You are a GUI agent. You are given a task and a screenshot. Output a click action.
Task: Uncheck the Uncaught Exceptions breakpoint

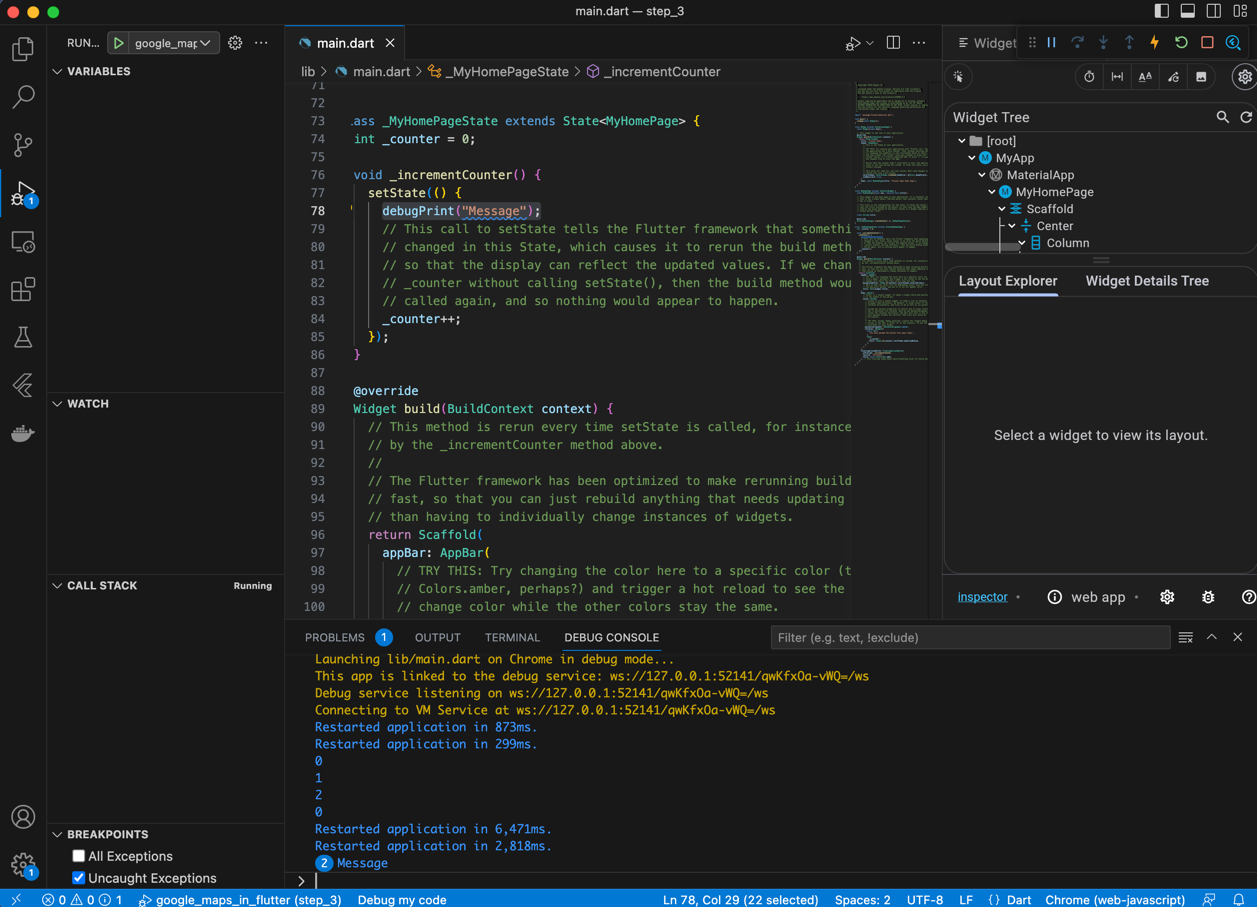pyautogui.click(x=79, y=878)
